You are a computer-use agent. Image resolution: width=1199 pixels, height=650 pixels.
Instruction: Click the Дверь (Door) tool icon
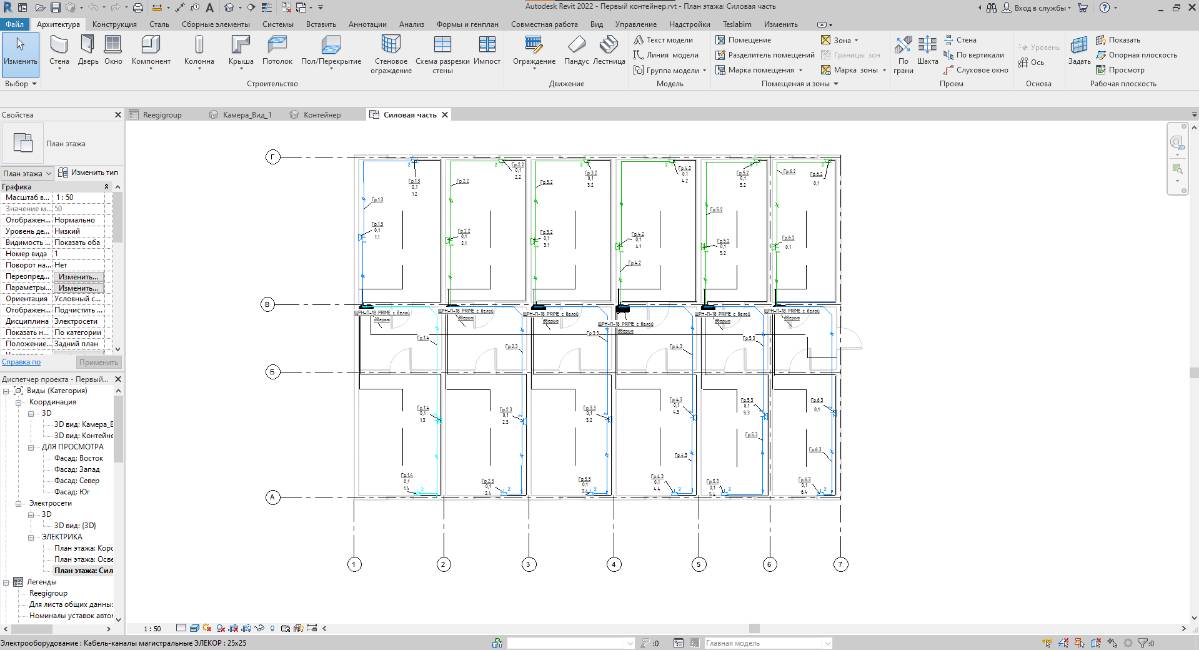pos(88,49)
